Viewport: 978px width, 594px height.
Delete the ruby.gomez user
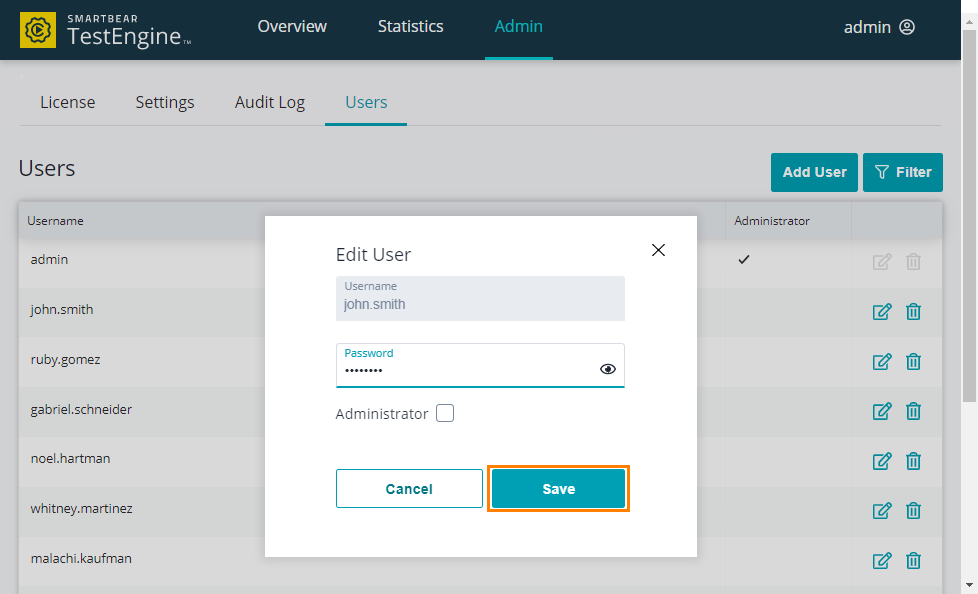(x=913, y=361)
